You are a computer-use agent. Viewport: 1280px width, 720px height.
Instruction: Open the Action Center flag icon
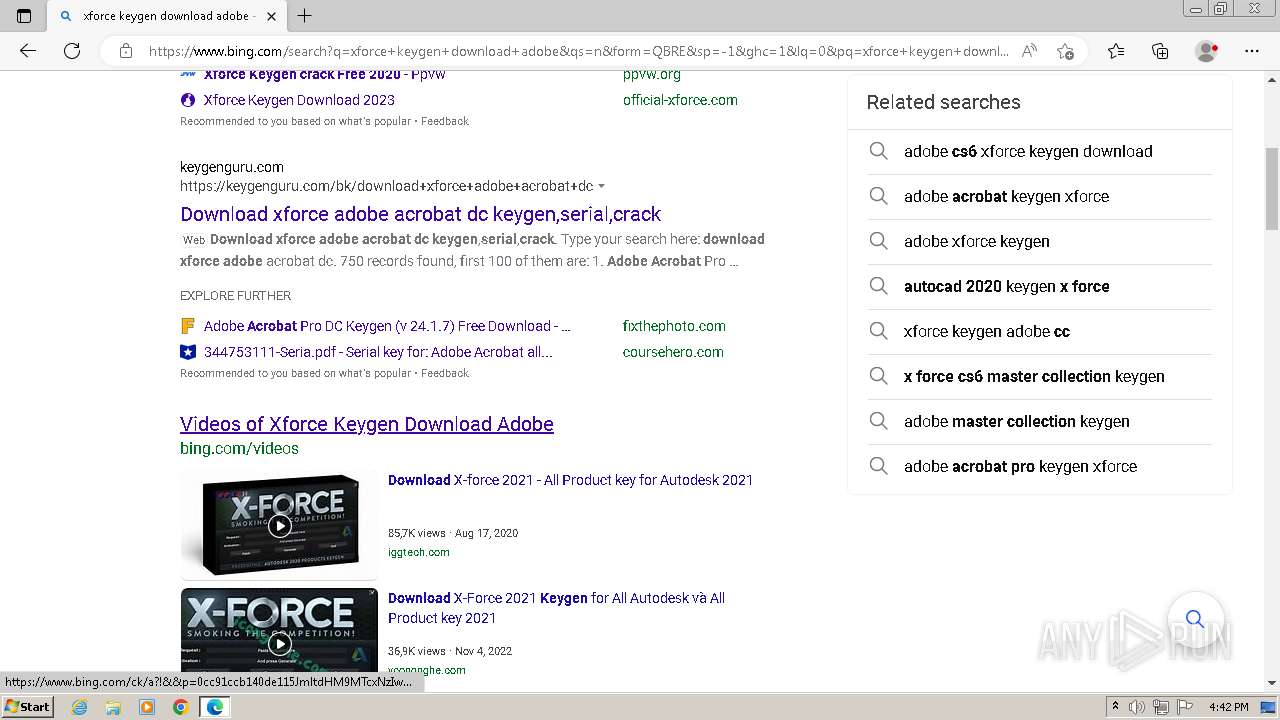pyautogui.click(x=1186, y=707)
